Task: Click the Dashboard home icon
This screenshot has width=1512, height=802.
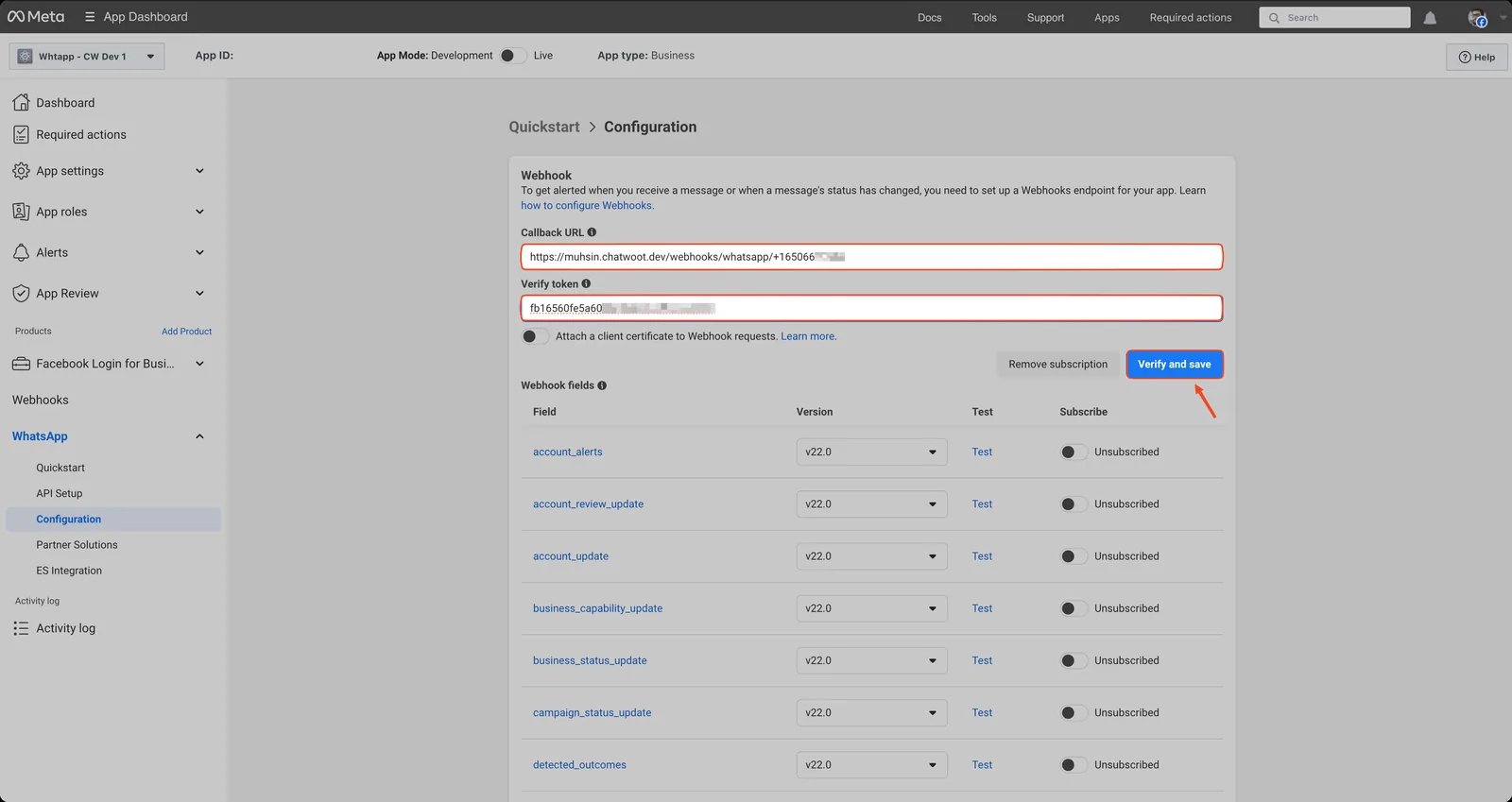Action: coord(21,102)
